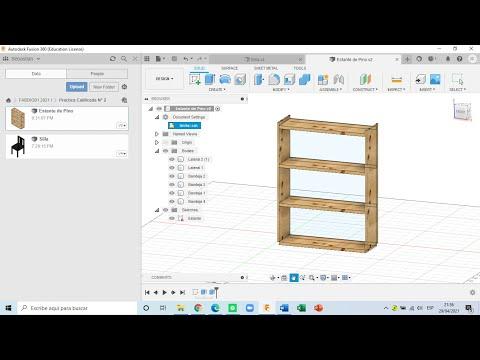480x360 pixels.
Task: Click the timeline end marker handle
Action: [x=216, y=292]
